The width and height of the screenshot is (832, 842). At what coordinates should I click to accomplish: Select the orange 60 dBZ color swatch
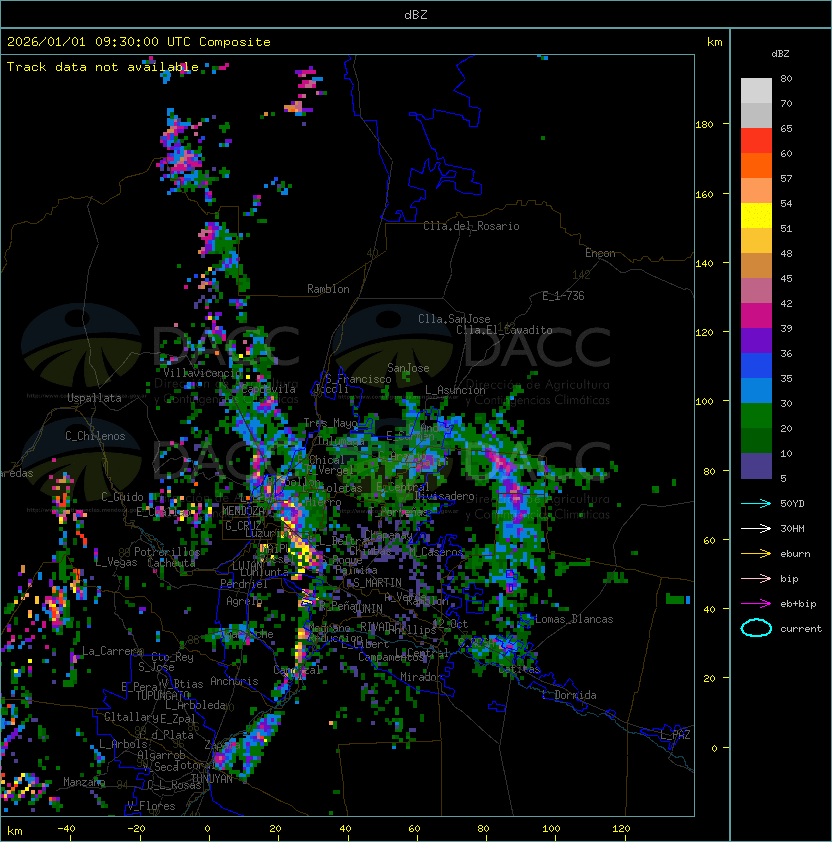click(756, 165)
